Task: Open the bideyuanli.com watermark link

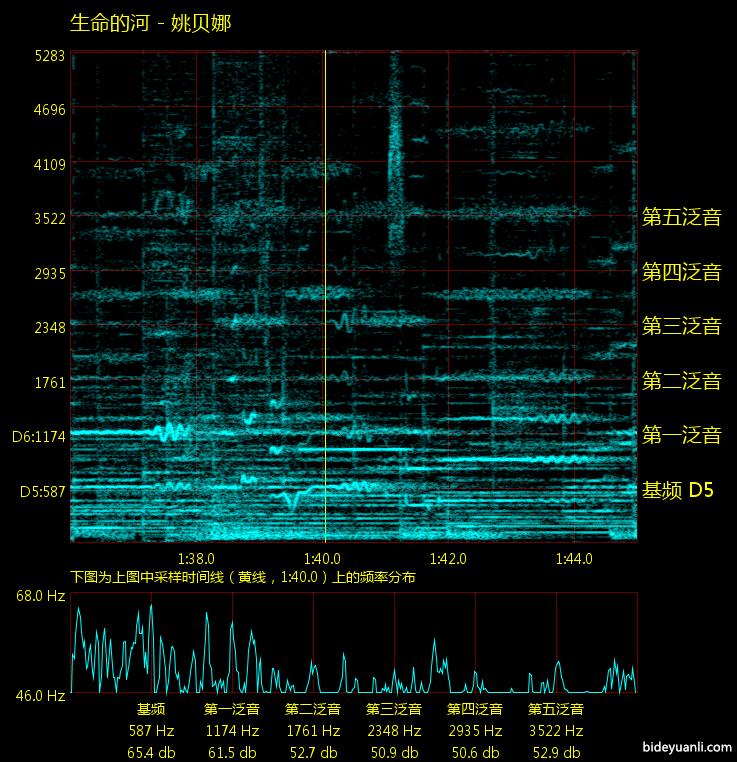Action: click(687, 745)
